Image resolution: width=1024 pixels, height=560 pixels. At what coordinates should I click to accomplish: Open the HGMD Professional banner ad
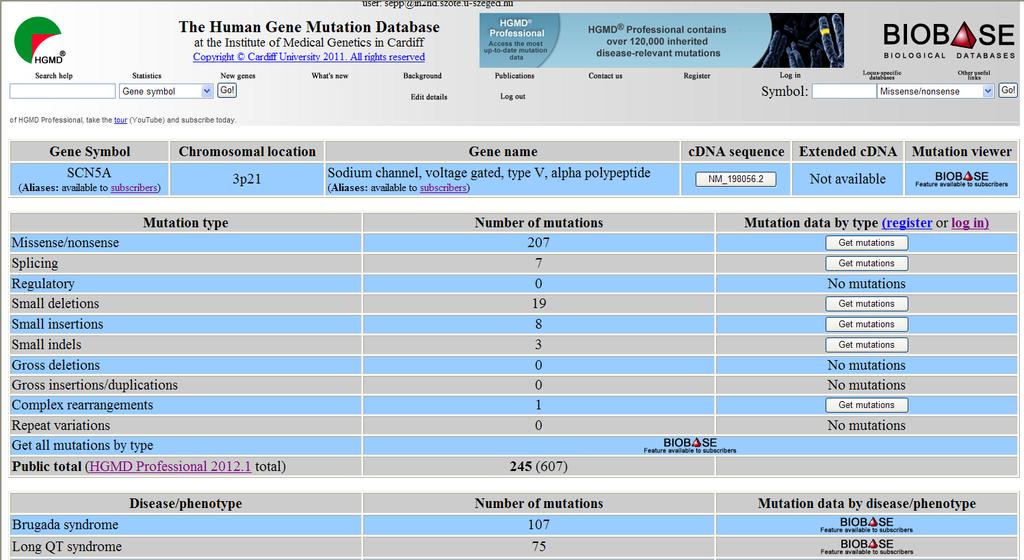661,40
